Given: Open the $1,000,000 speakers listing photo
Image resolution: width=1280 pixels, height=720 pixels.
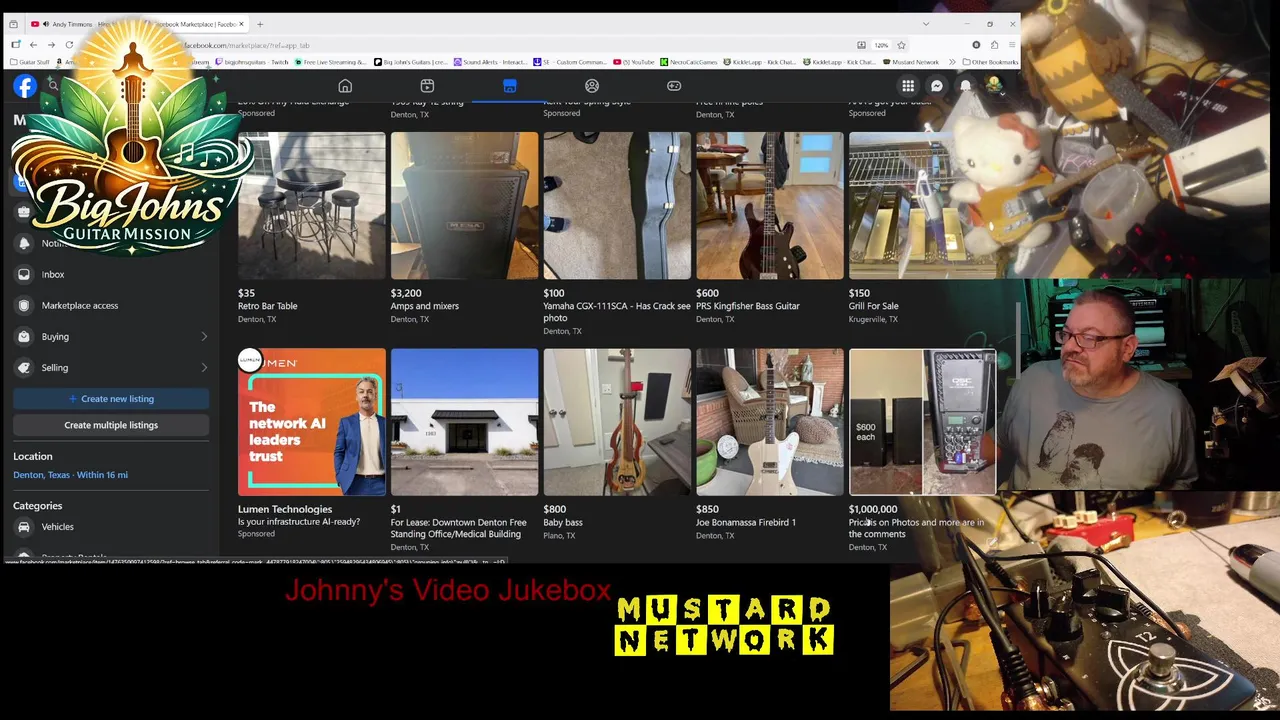Looking at the screenshot, I should (x=922, y=422).
